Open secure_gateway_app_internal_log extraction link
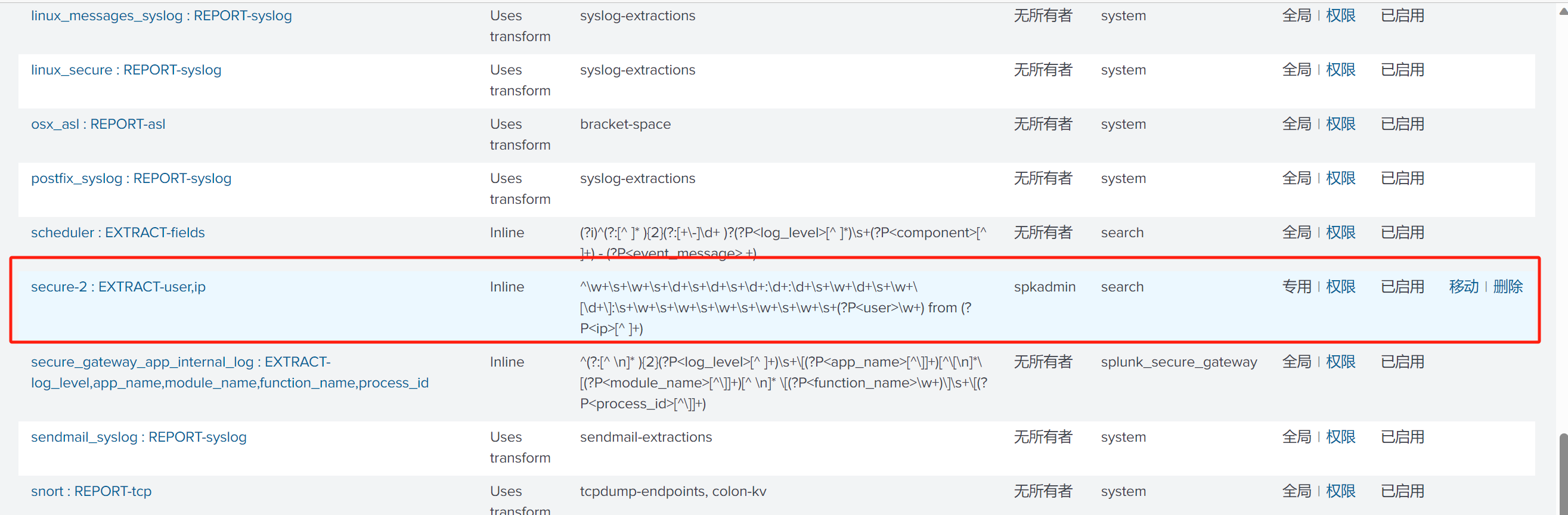Image resolution: width=1568 pixels, height=515 pixels. click(230, 373)
